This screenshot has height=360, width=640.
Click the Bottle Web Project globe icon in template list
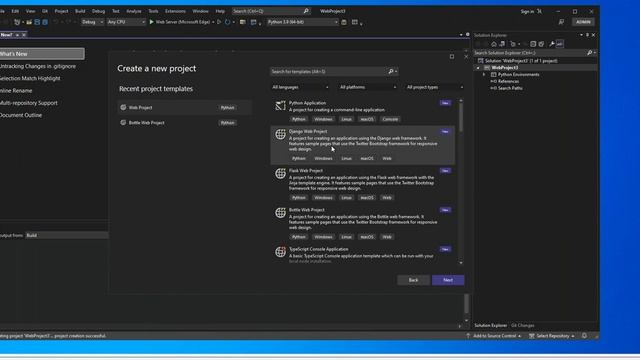(280, 213)
